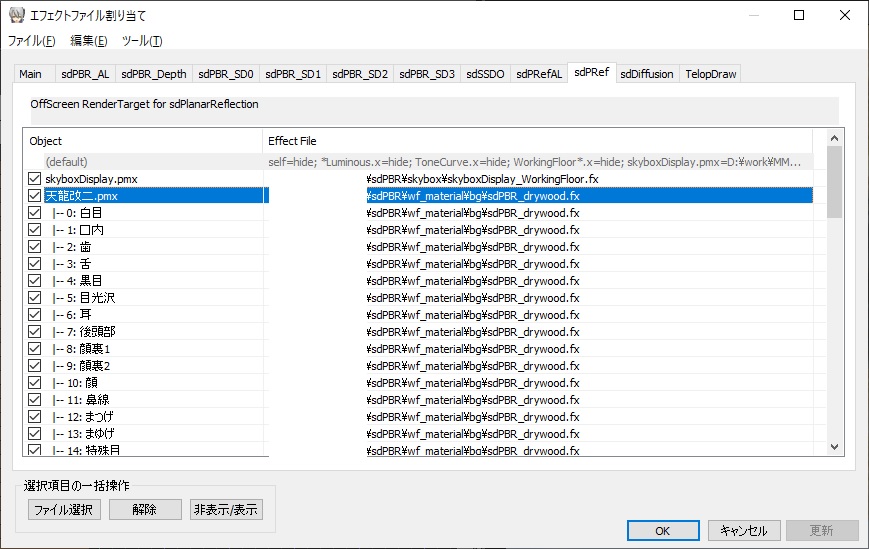Toggle the '10: 顔' material checkbox
Screen dimensions: 869x549
click(x=35, y=383)
